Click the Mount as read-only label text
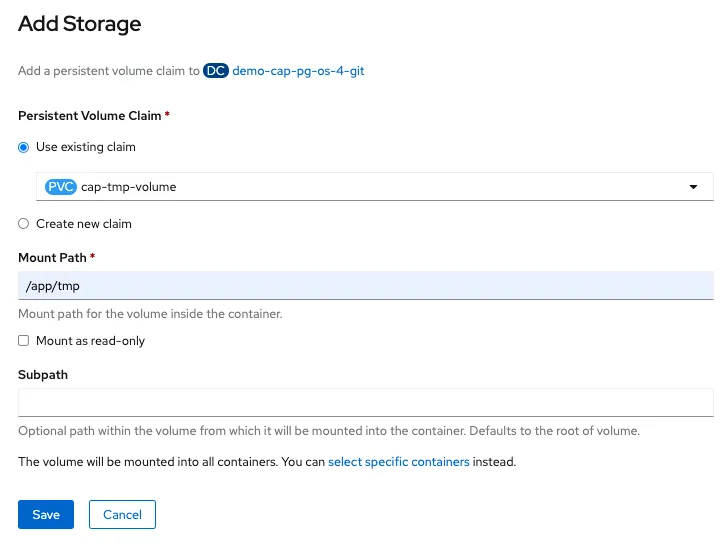This screenshot has width=728, height=544. coord(90,341)
